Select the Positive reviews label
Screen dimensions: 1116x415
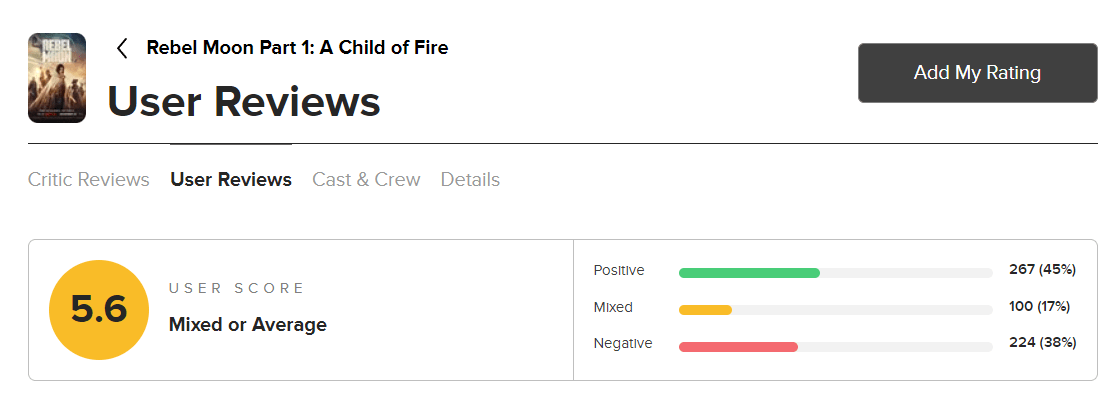point(619,270)
